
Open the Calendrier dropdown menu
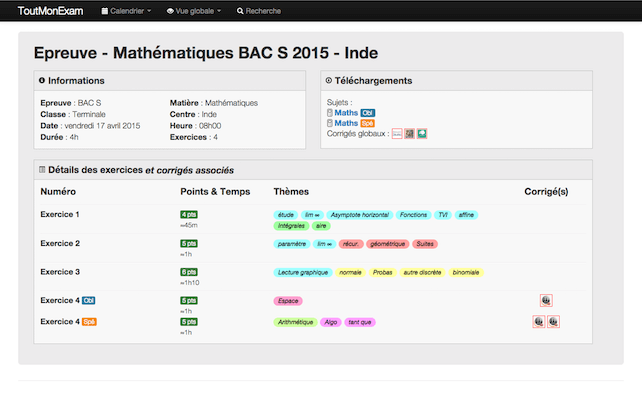[126, 11]
